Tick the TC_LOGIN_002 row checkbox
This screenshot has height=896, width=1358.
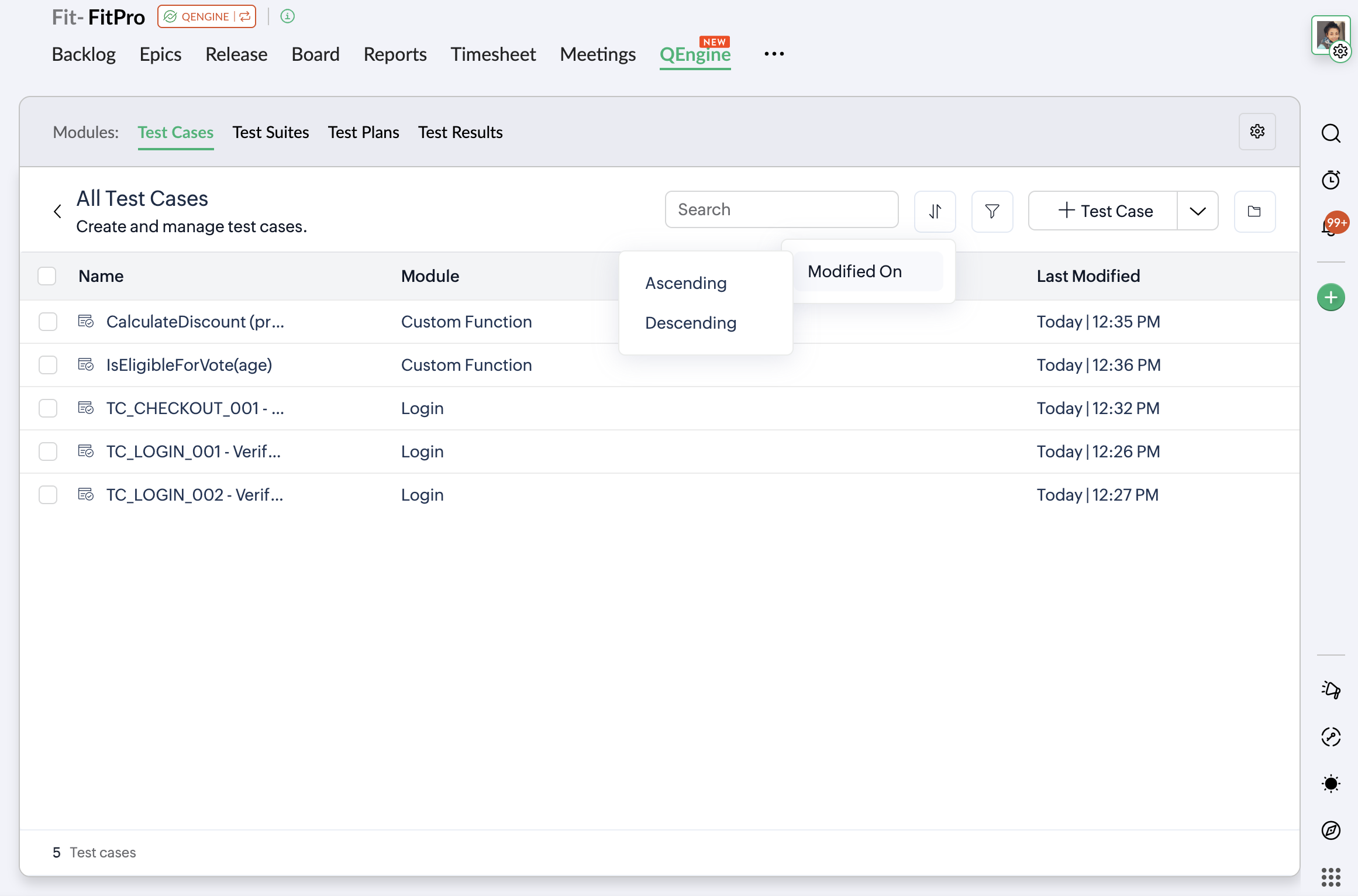click(48, 495)
